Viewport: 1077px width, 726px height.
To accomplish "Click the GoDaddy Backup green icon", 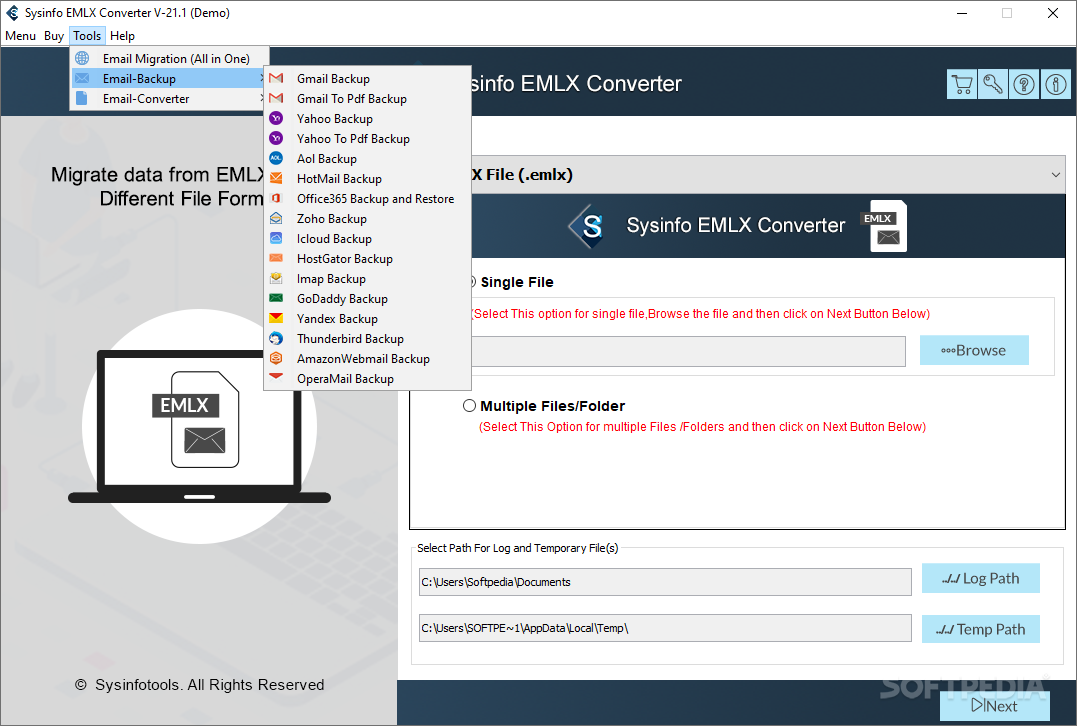I will click(x=276, y=298).
